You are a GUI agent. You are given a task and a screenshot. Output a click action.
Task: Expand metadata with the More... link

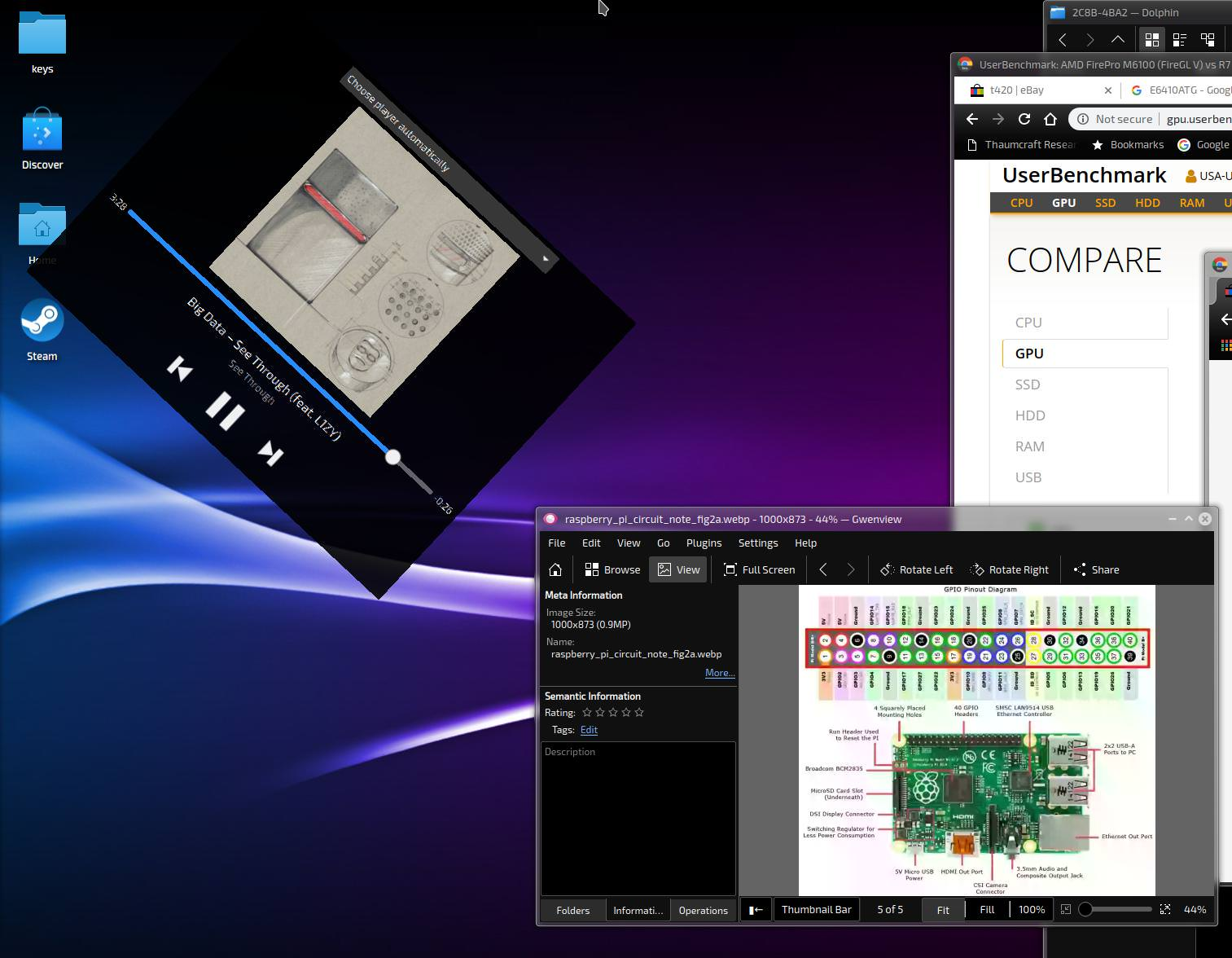[720, 673]
